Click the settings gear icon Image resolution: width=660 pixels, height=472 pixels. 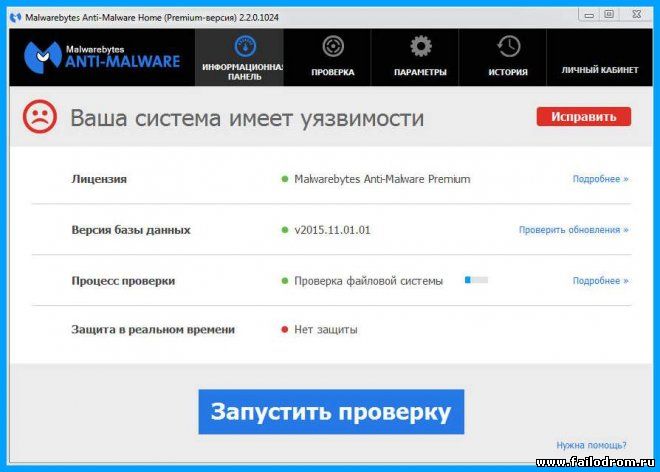pyautogui.click(x=420, y=46)
